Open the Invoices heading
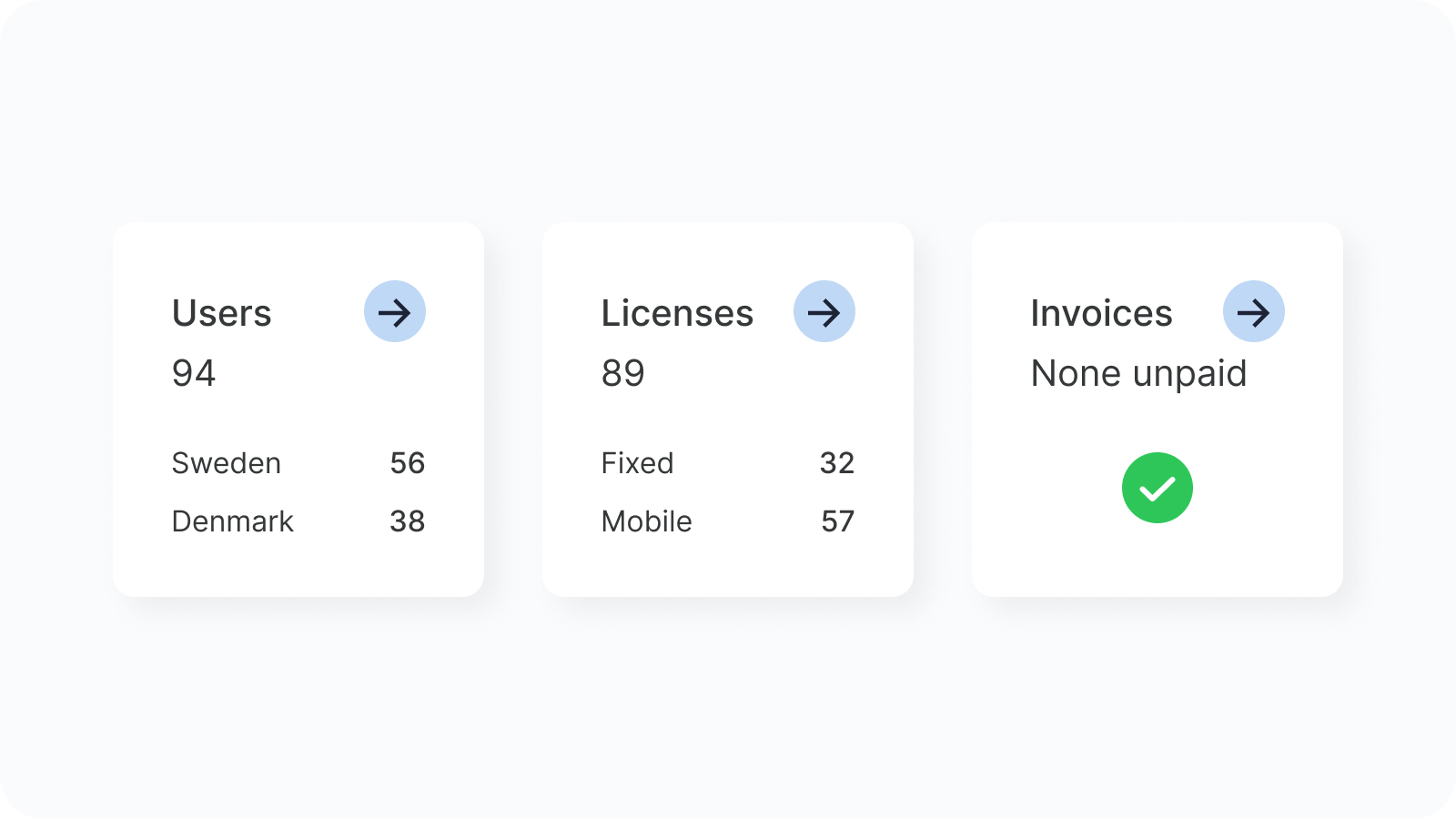 tap(1101, 313)
